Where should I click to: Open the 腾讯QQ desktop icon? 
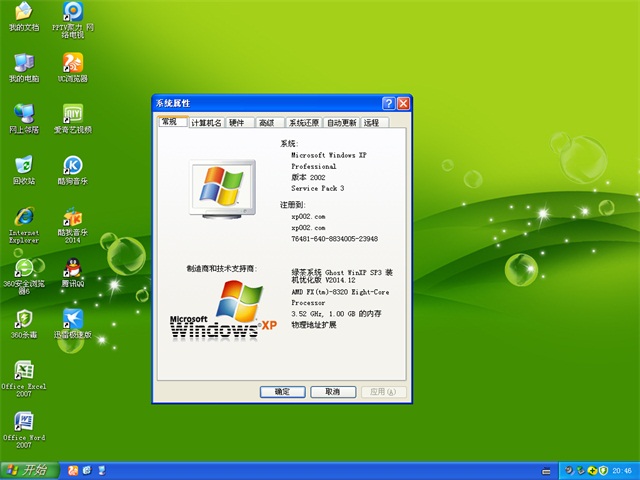coord(72,268)
